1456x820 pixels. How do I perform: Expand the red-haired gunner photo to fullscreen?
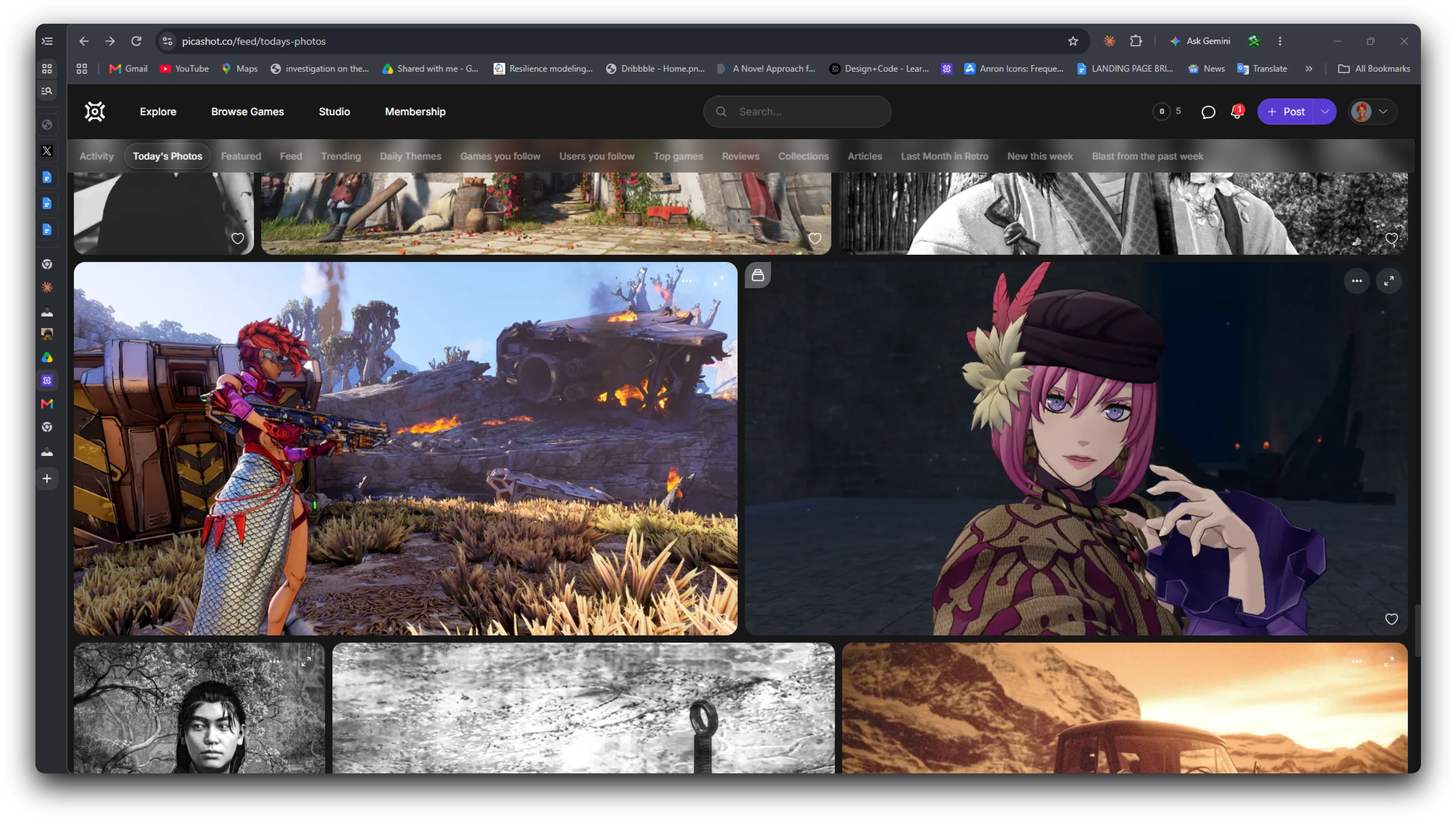(718, 281)
